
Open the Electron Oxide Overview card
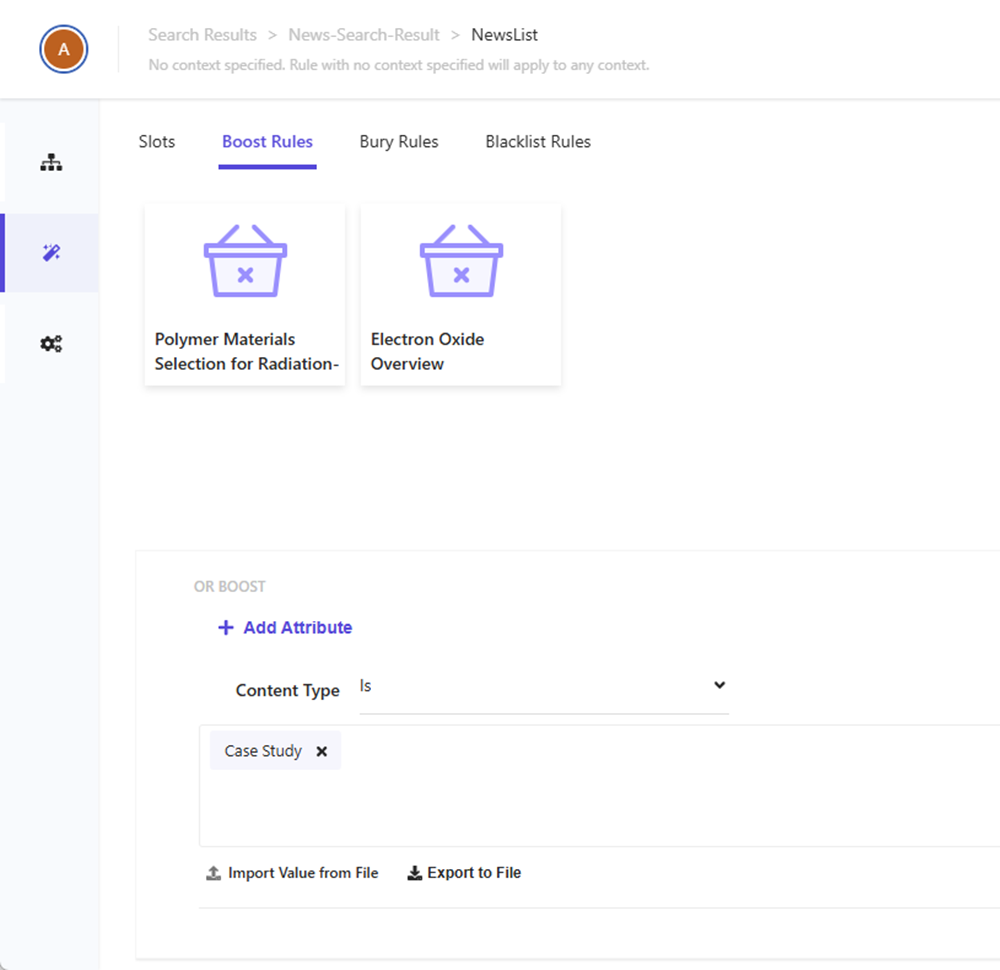pos(460,295)
